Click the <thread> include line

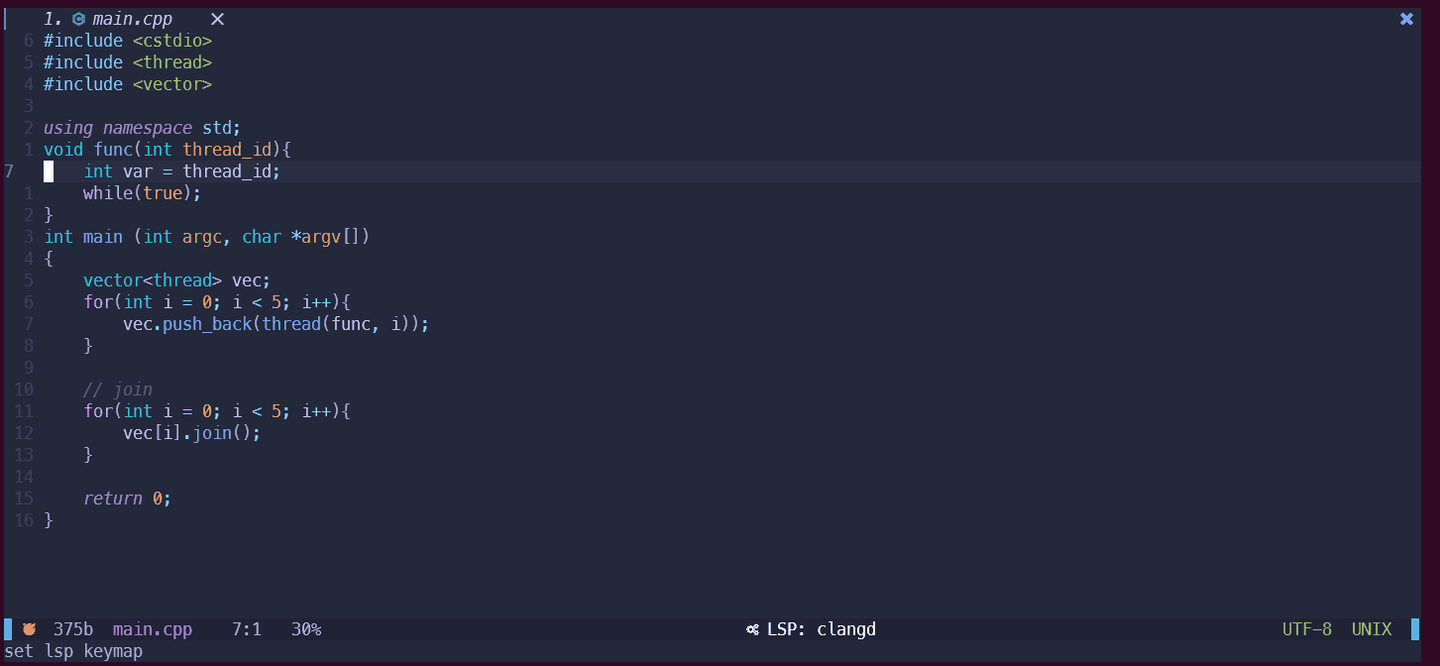127,62
